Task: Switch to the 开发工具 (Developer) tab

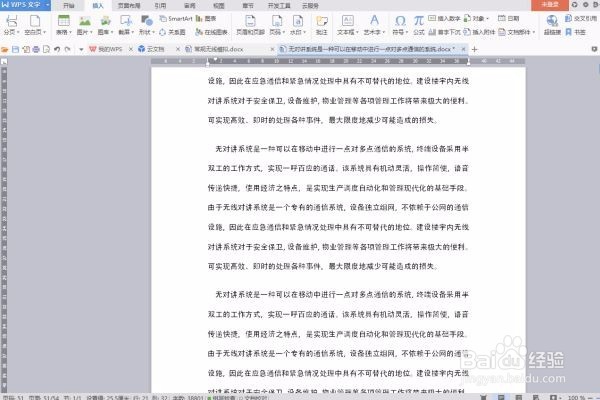Action: click(279, 6)
